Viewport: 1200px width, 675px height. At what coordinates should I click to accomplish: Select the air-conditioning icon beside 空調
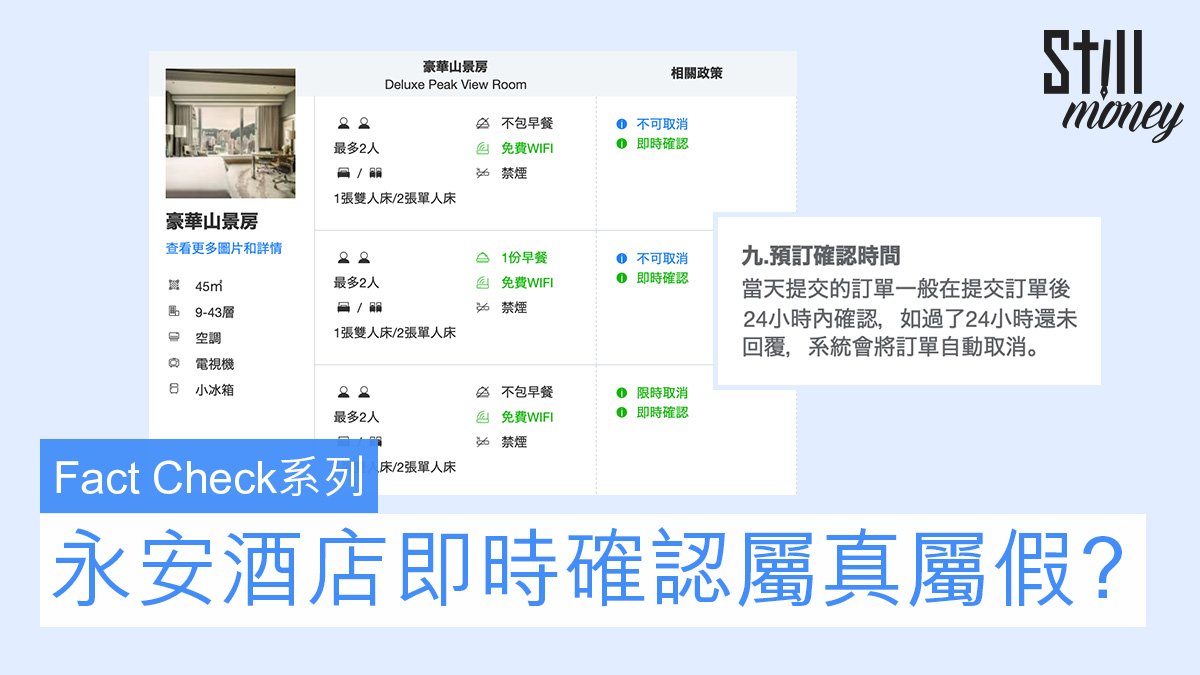tap(174, 338)
